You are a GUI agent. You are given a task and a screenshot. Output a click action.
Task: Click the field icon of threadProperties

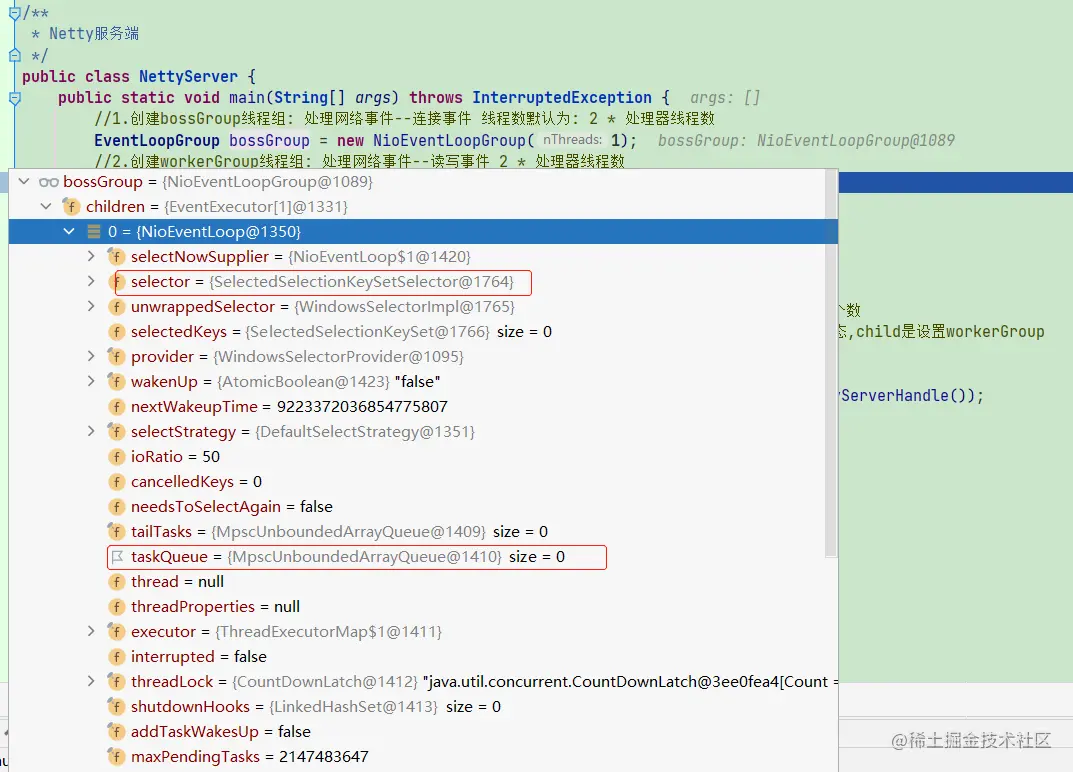116,606
